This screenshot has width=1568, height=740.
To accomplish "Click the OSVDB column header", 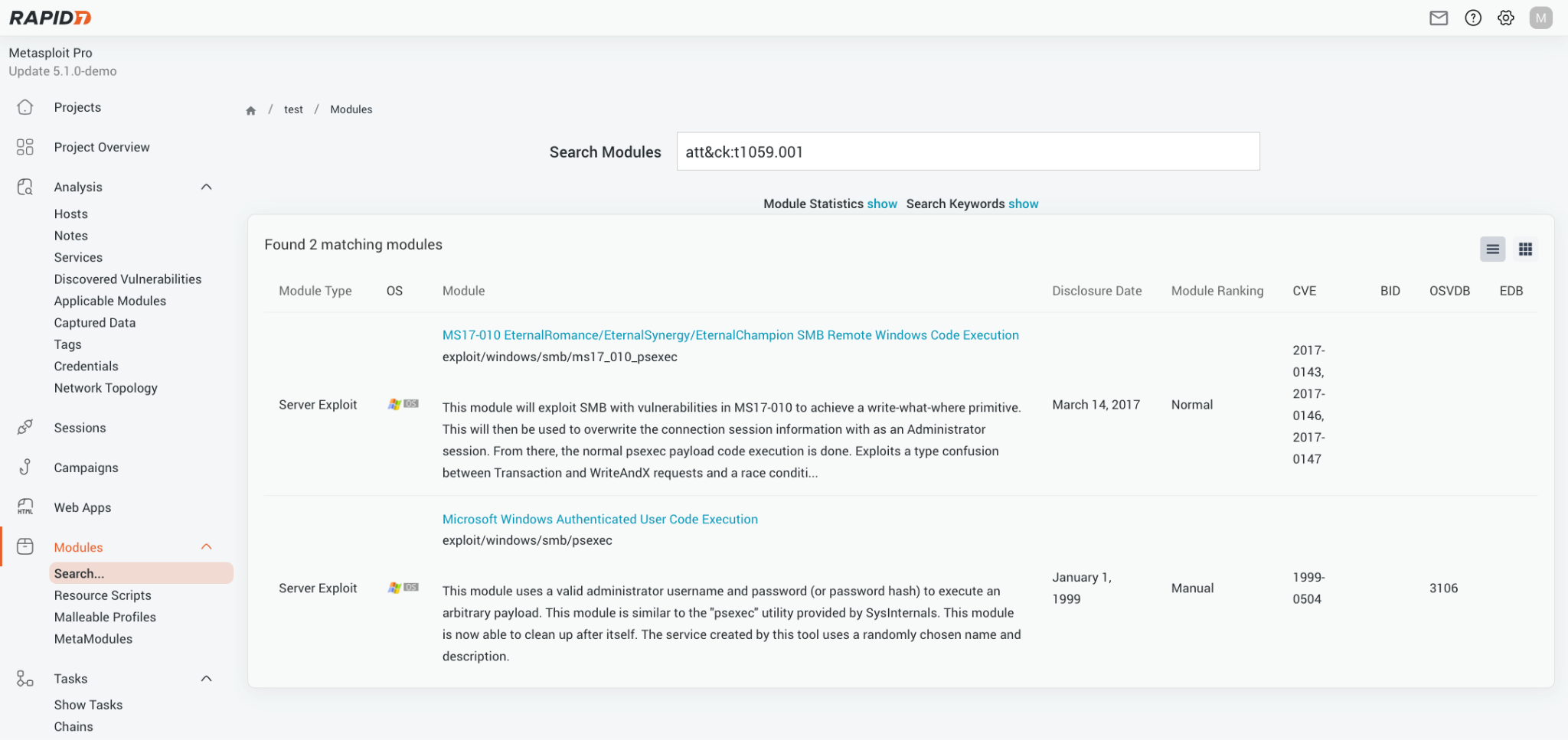I will click(1450, 291).
